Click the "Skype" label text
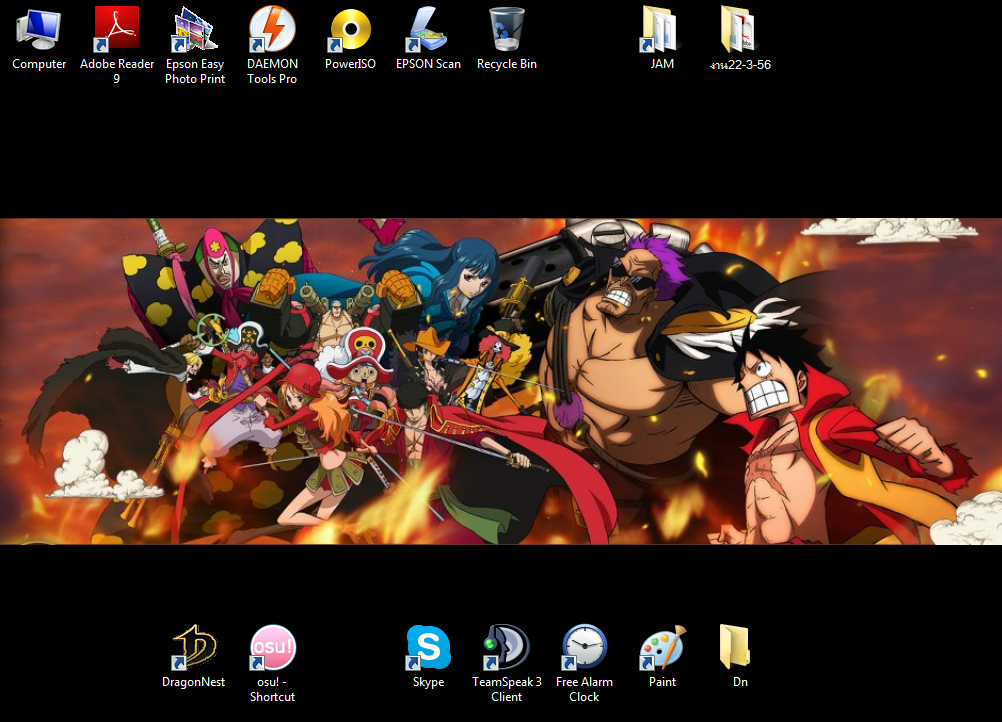Viewport: 1002px width, 722px height. pyautogui.click(x=428, y=682)
